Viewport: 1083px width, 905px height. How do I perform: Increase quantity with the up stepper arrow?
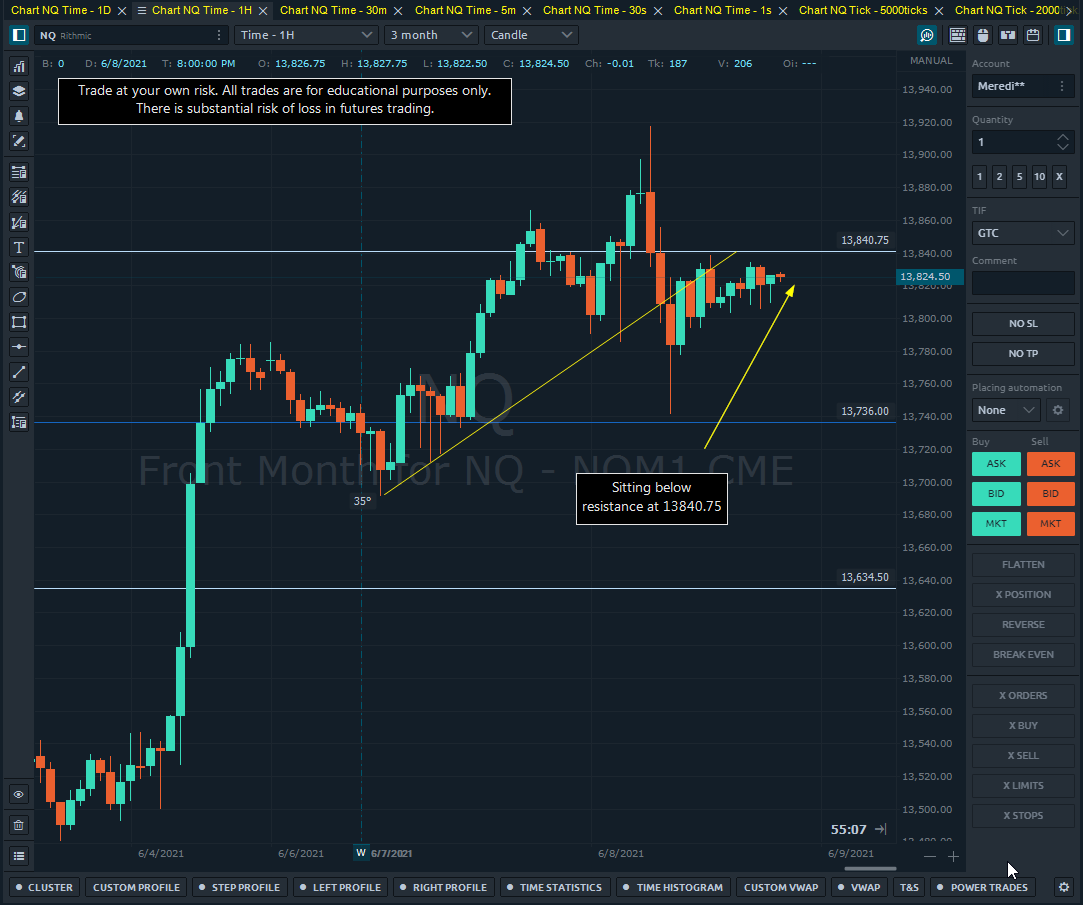pyautogui.click(x=1063, y=137)
